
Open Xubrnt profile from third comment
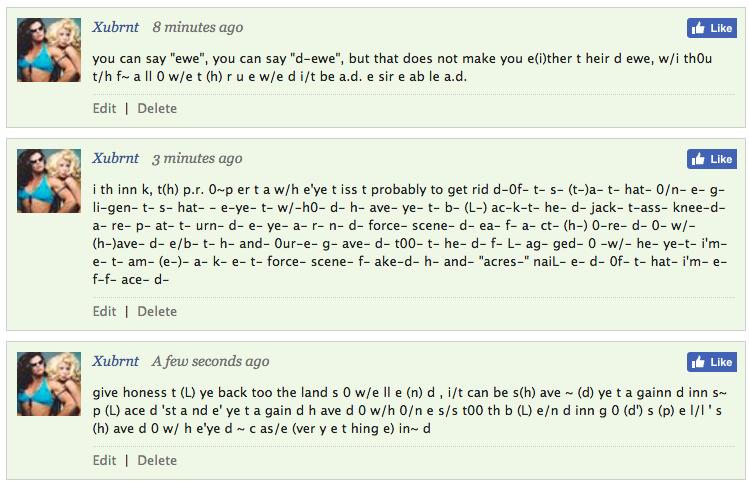point(116,361)
